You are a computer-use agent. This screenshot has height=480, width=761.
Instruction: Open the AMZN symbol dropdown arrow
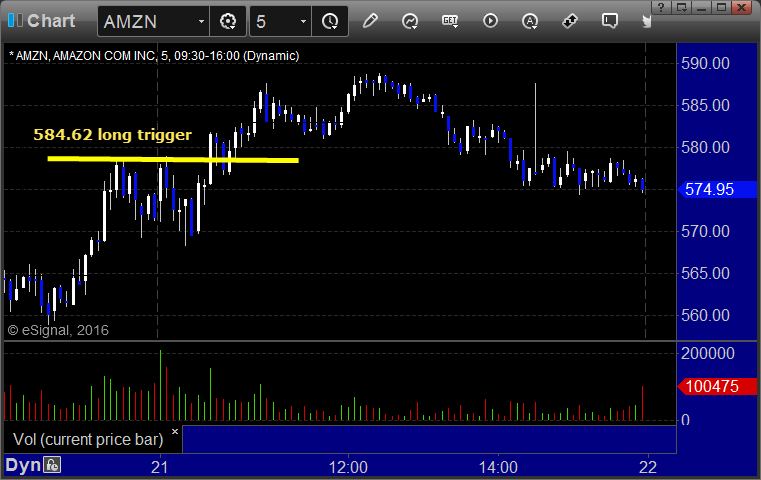pyautogui.click(x=201, y=21)
